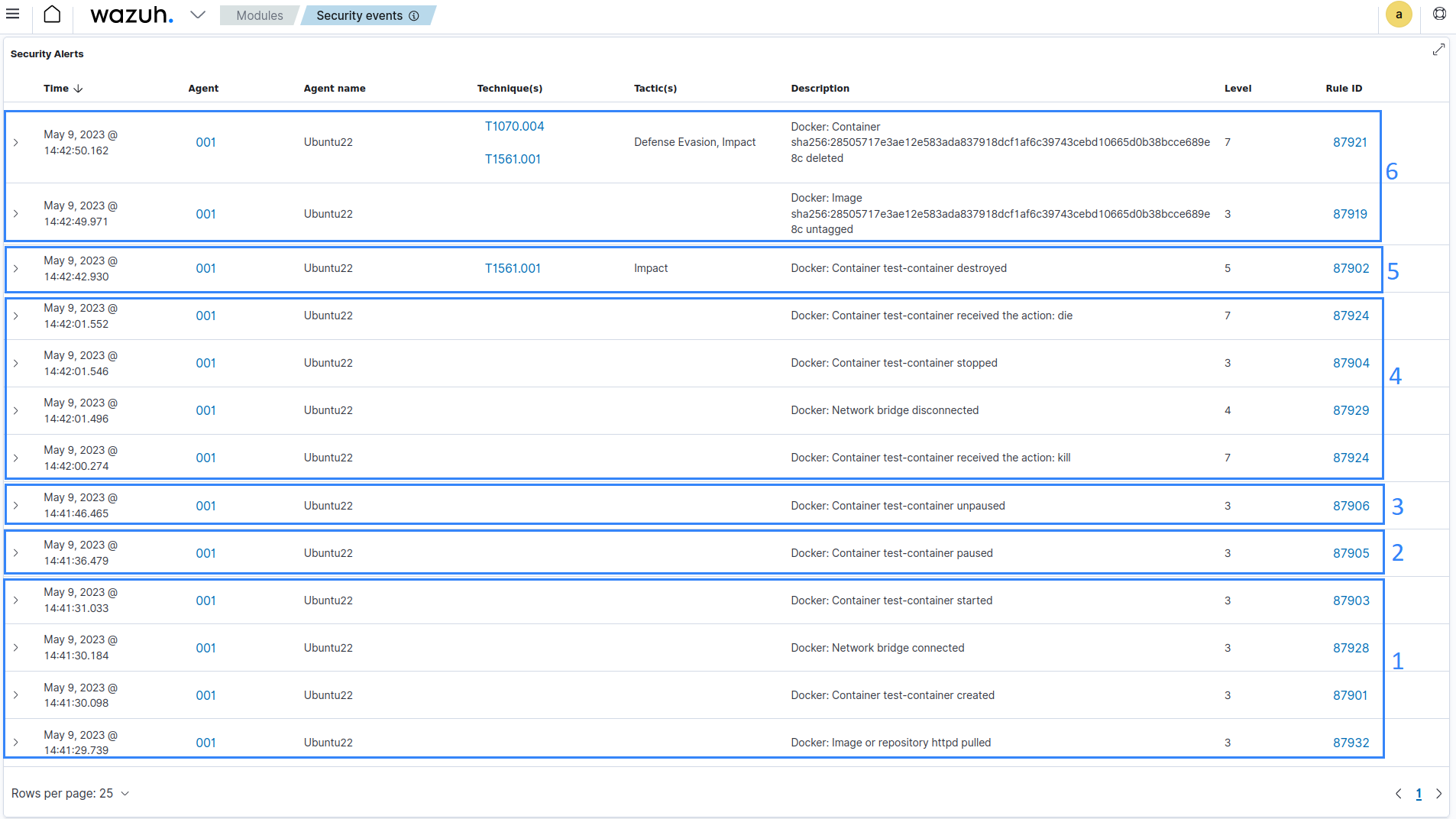Click 'Docker: Image or repository httpd pulled'
Screen dimensions: 1456x819
[891, 743]
